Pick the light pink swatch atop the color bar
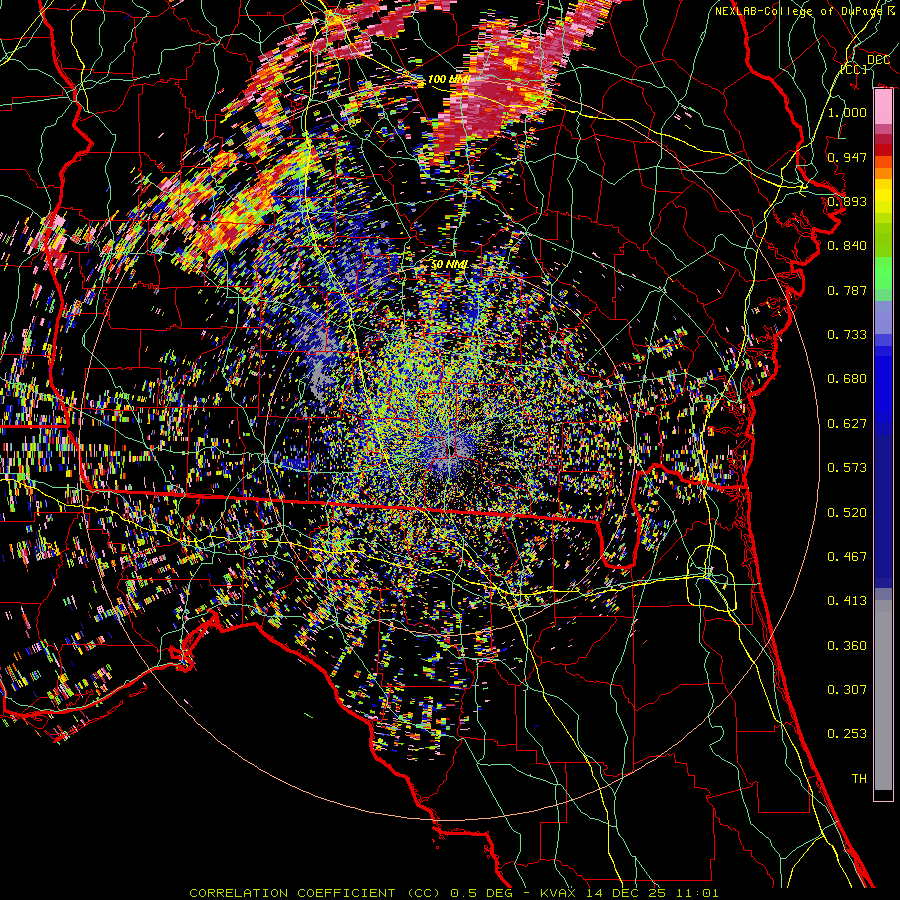 [883, 106]
